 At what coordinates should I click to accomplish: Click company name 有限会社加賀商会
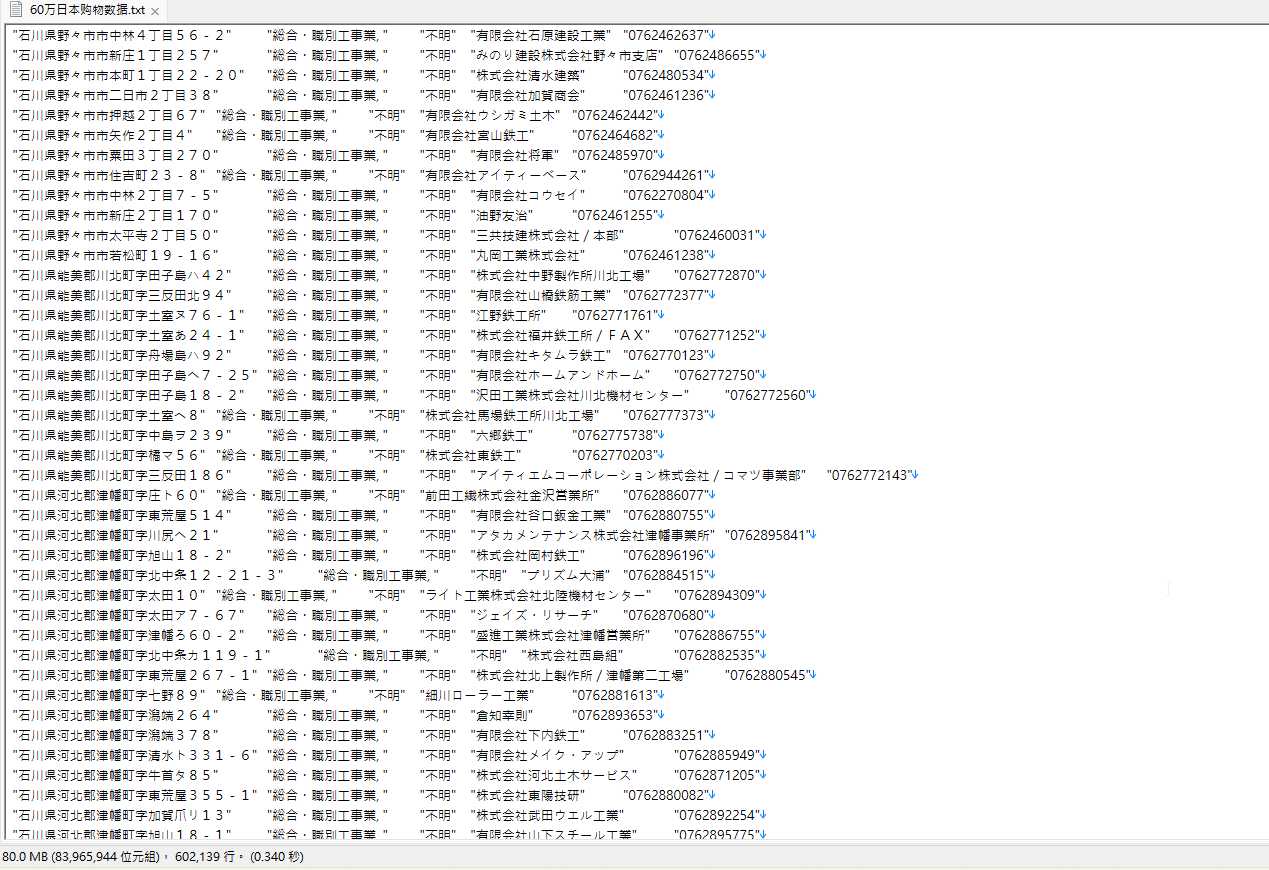coord(529,95)
